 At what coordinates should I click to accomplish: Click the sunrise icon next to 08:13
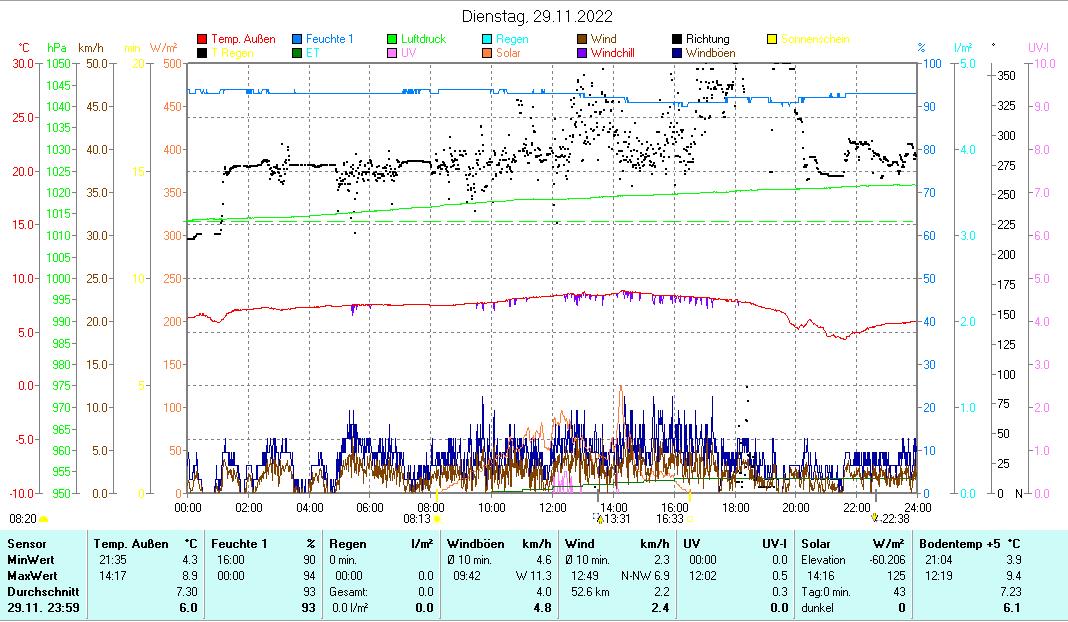[x=437, y=519]
